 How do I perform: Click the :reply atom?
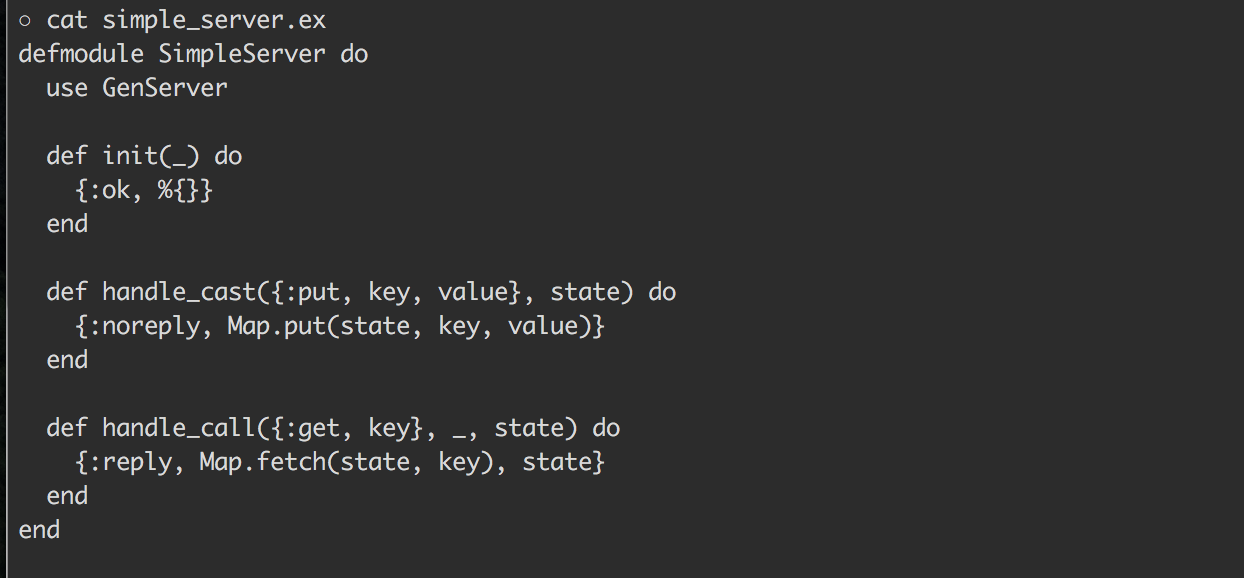click(x=130, y=463)
